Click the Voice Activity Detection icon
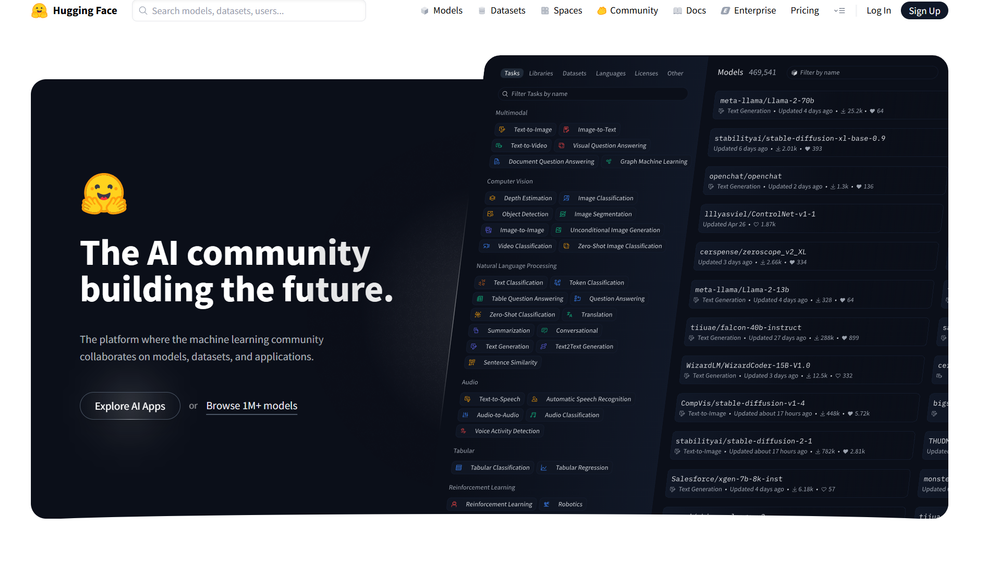The width and height of the screenshot is (1000, 563). click(x=464, y=431)
